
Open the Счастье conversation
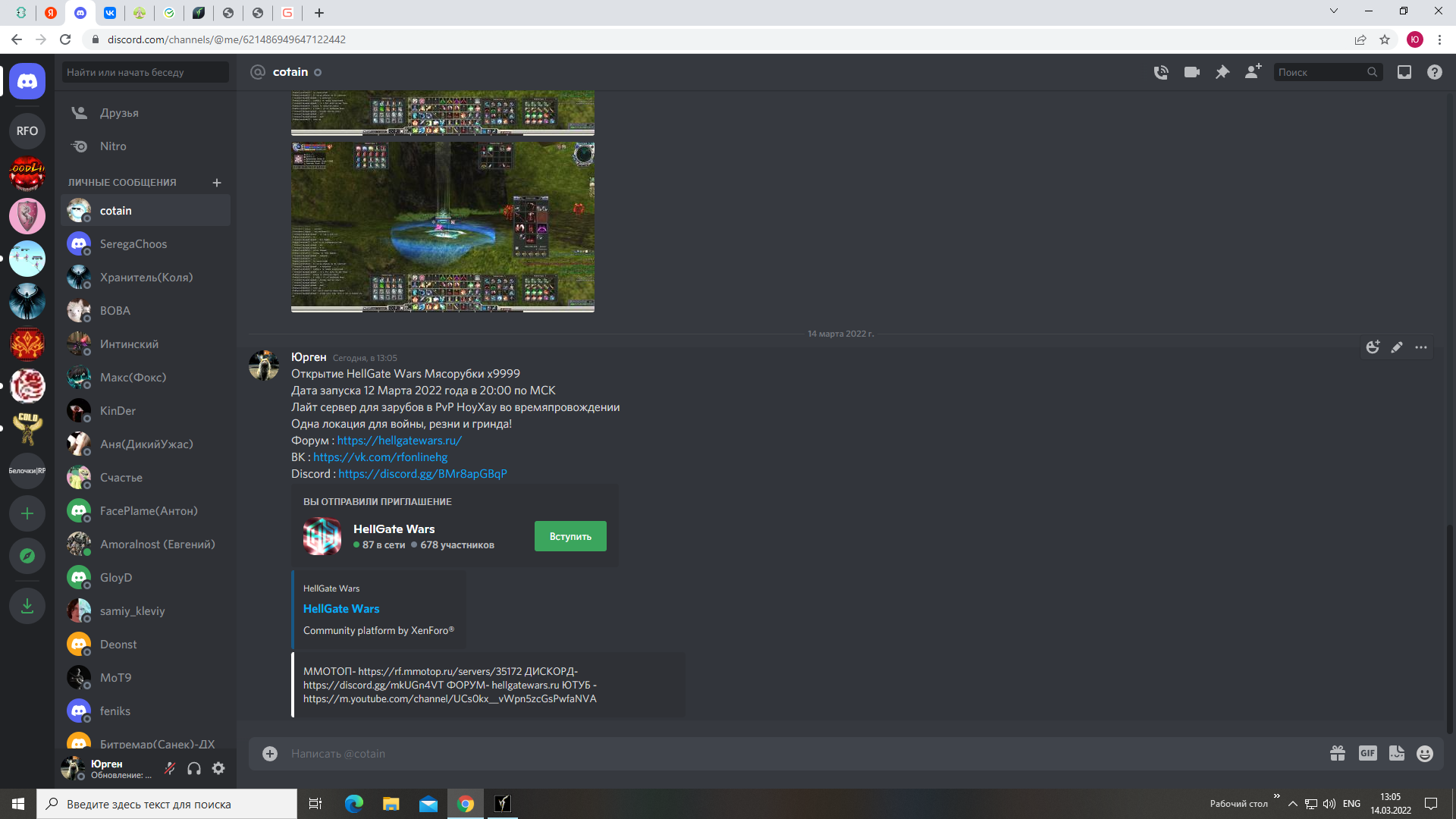tap(146, 478)
